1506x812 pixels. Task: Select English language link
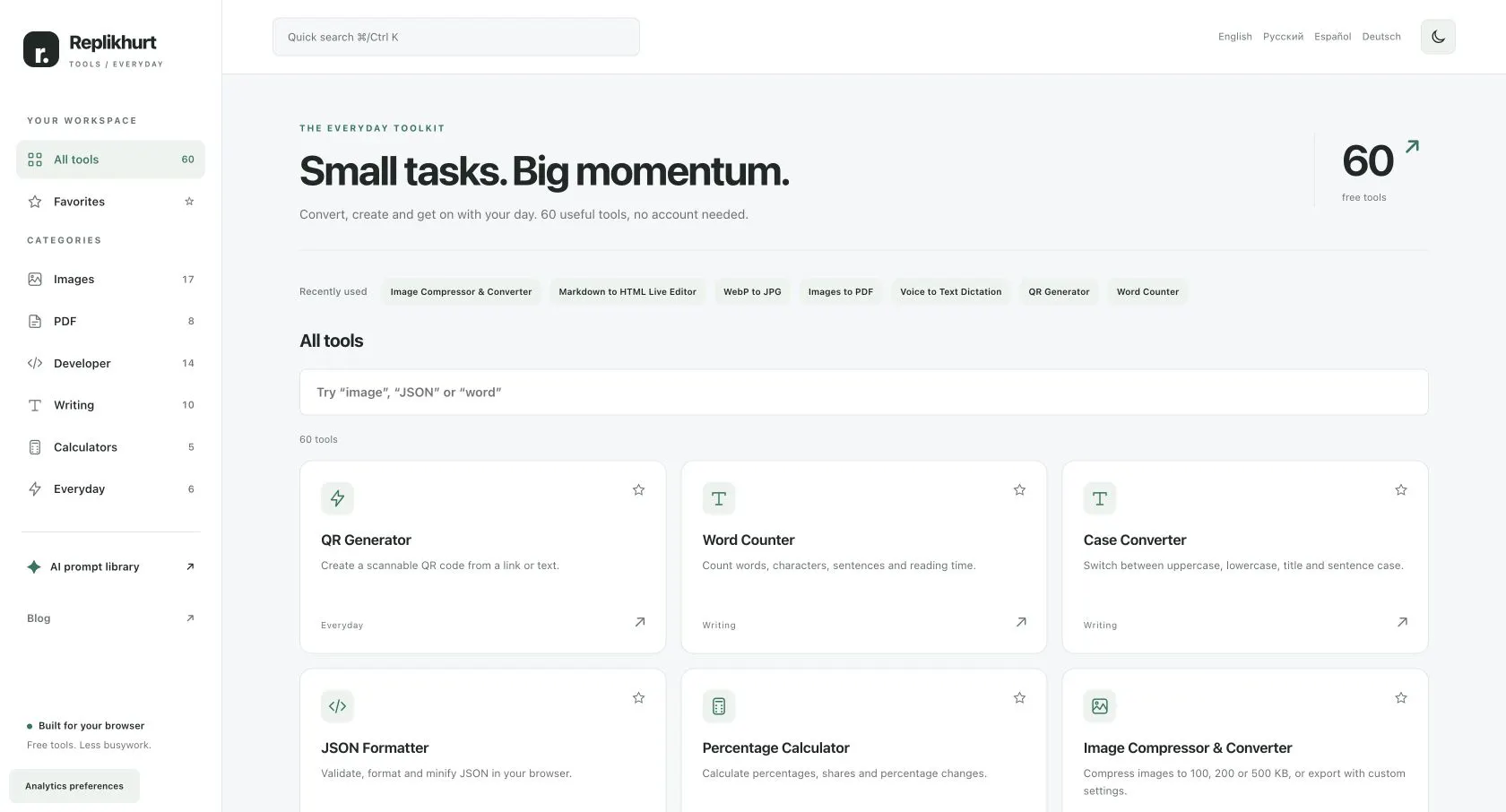1234,37
